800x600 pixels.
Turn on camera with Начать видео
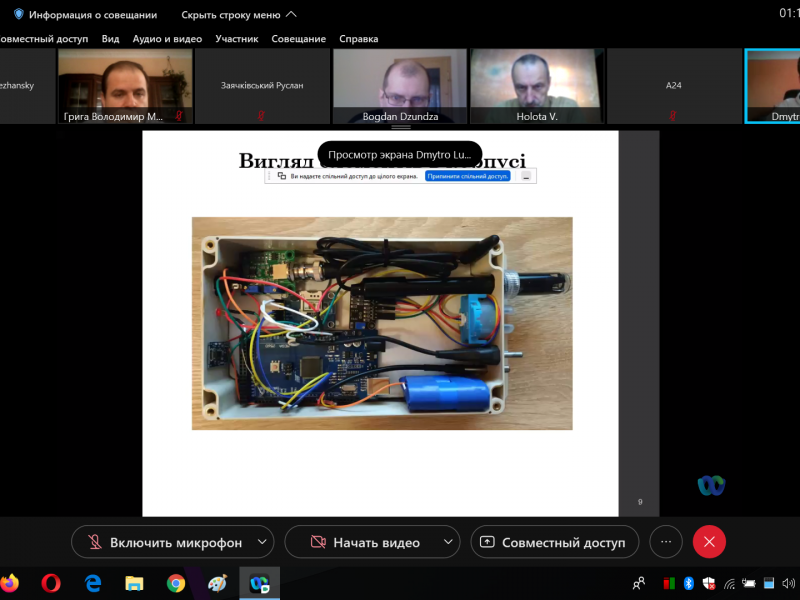click(x=362, y=542)
